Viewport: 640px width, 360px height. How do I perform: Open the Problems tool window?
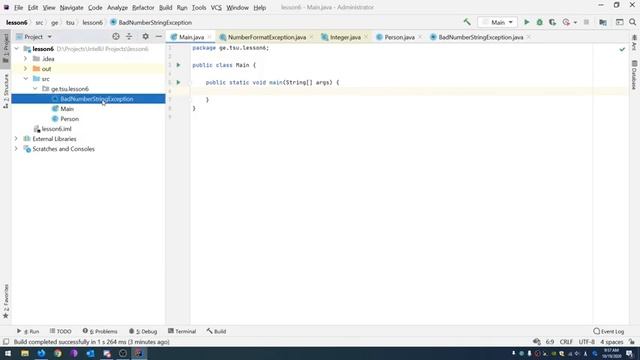point(100,331)
